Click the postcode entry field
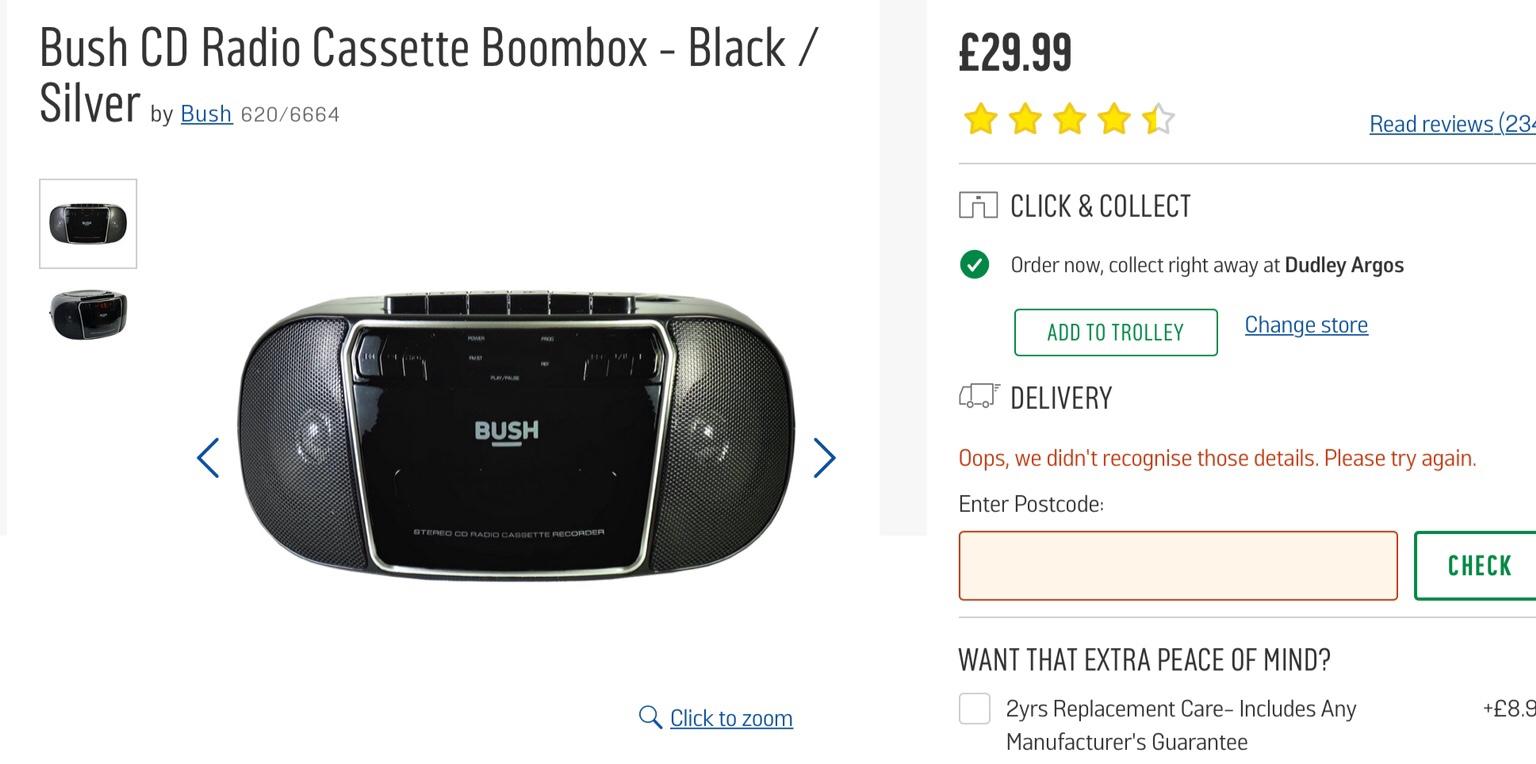The image size is (1536, 764). (x=1177, y=565)
